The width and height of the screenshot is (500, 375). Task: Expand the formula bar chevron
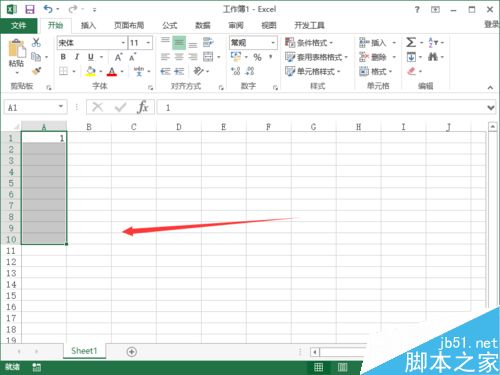(x=490, y=108)
